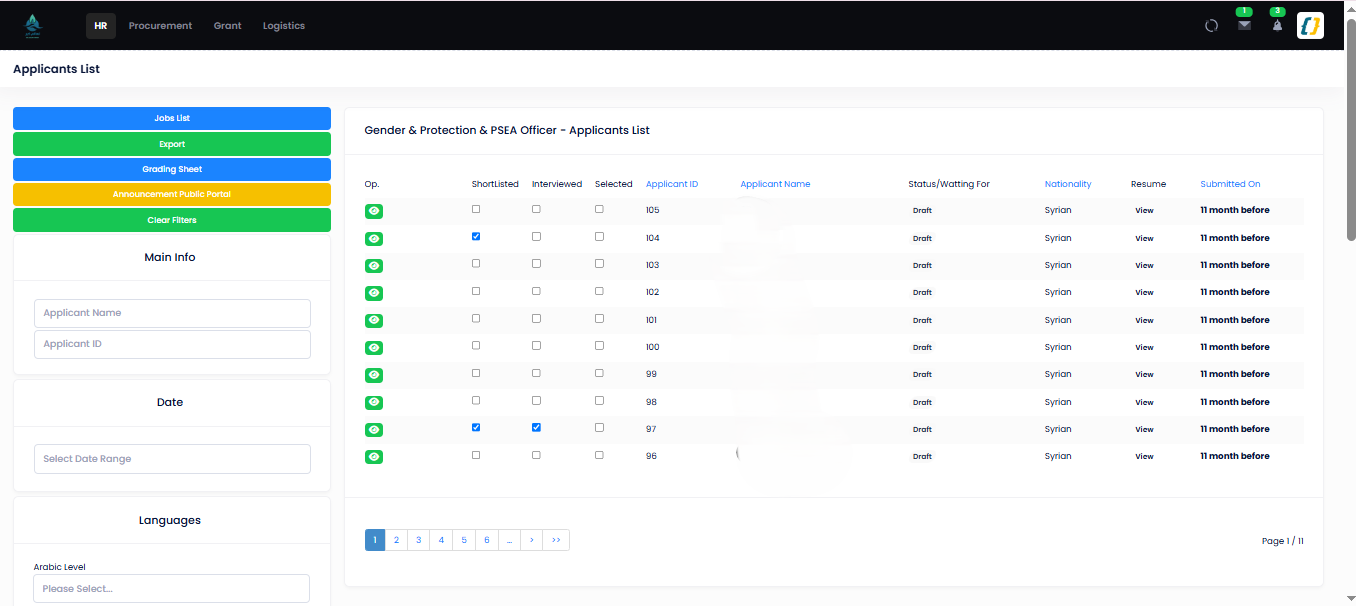Open the Select Date Range picker
This screenshot has height=606, width=1356.
pos(172,459)
